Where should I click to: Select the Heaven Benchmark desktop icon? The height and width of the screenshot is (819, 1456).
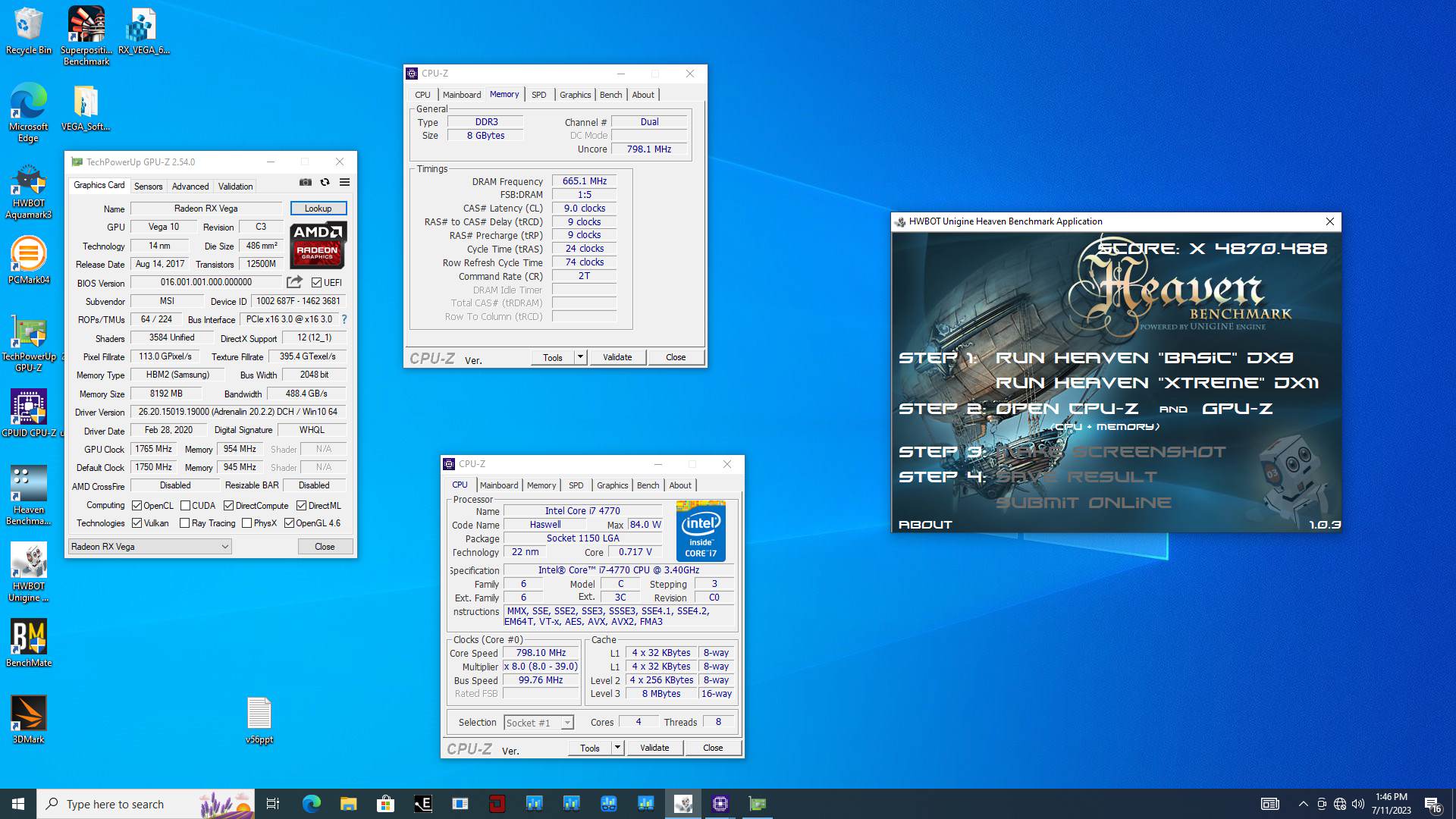point(29,495)
